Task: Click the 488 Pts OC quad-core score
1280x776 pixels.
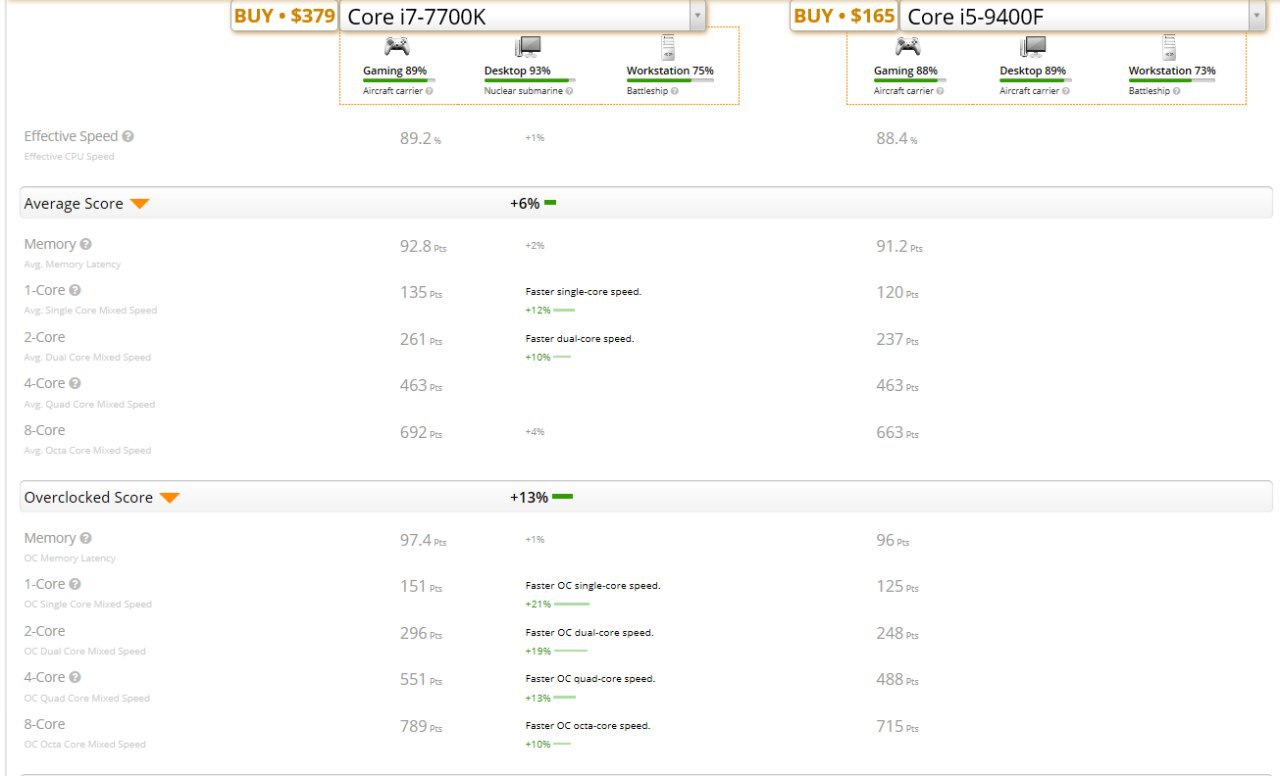Action: click(897, 680)
